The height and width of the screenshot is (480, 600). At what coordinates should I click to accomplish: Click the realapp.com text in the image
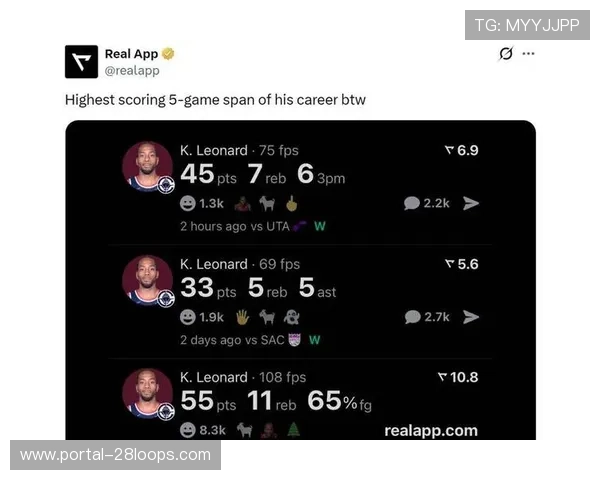(431, 431)
